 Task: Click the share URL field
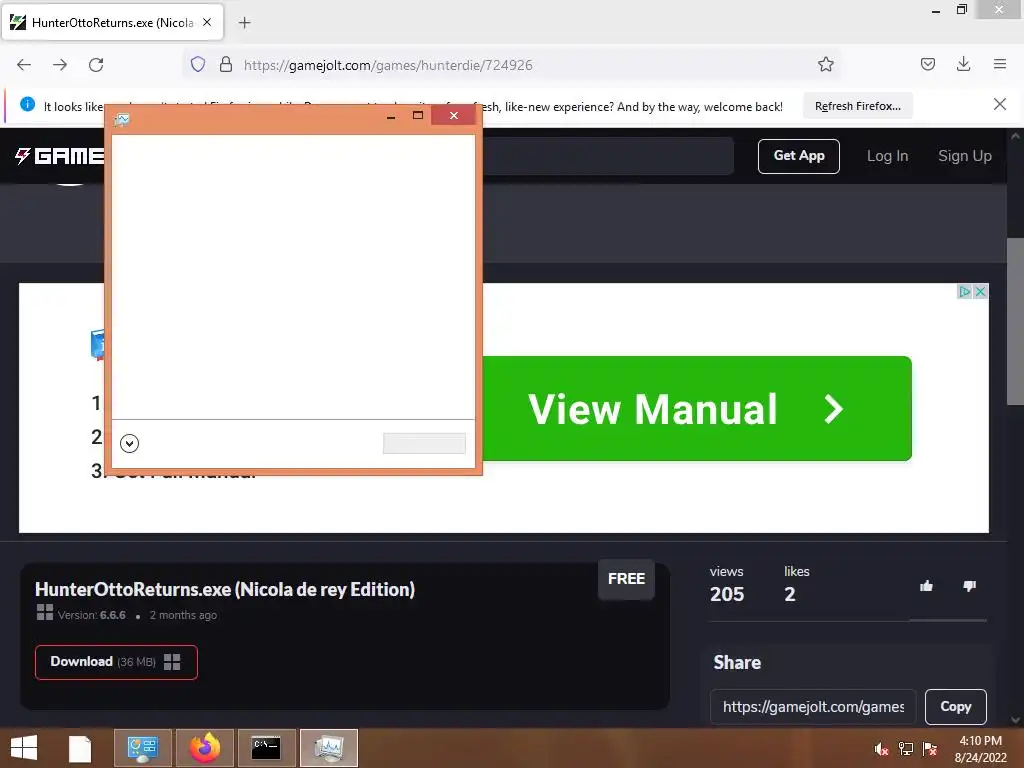[813, 707]
